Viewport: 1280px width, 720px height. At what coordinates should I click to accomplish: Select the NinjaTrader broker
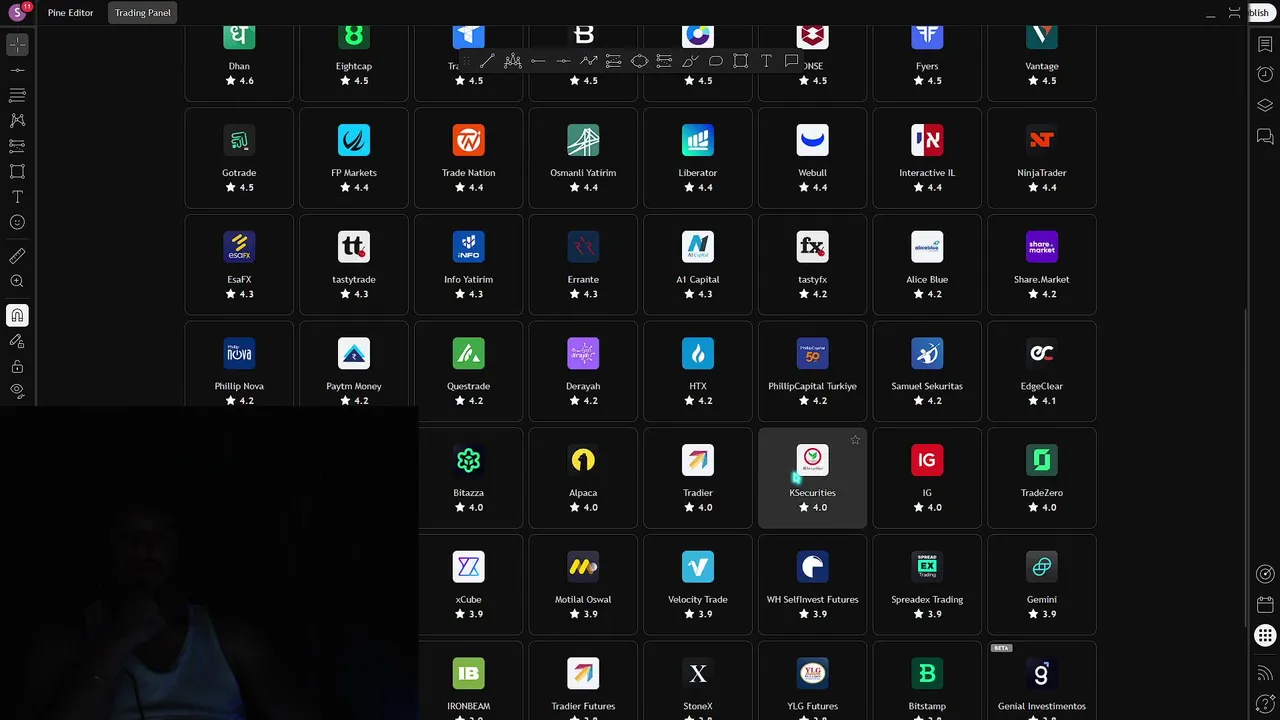(x=1042, y=158)
